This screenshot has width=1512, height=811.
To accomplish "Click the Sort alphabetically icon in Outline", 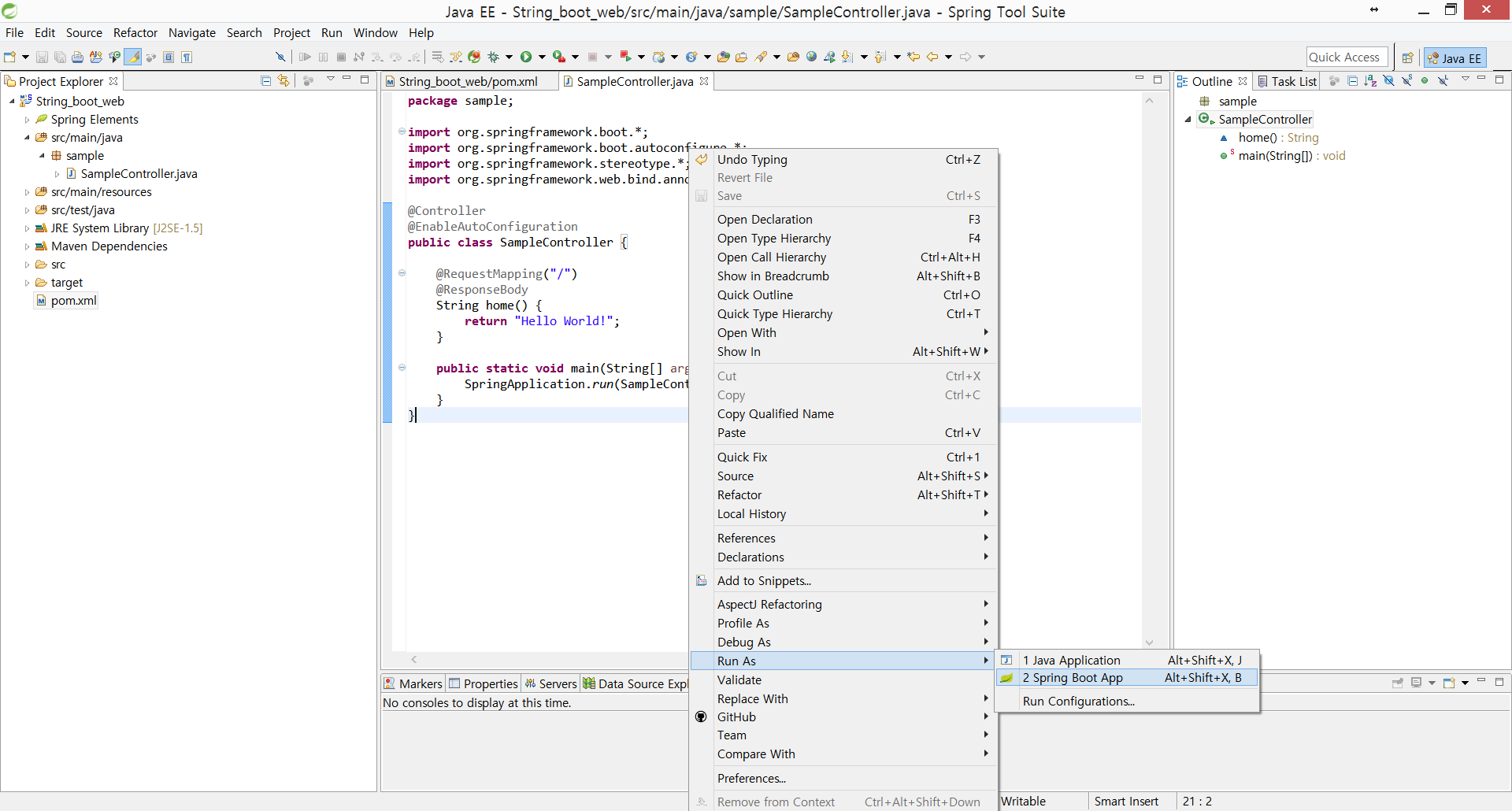I will (x=1371, y=80).
